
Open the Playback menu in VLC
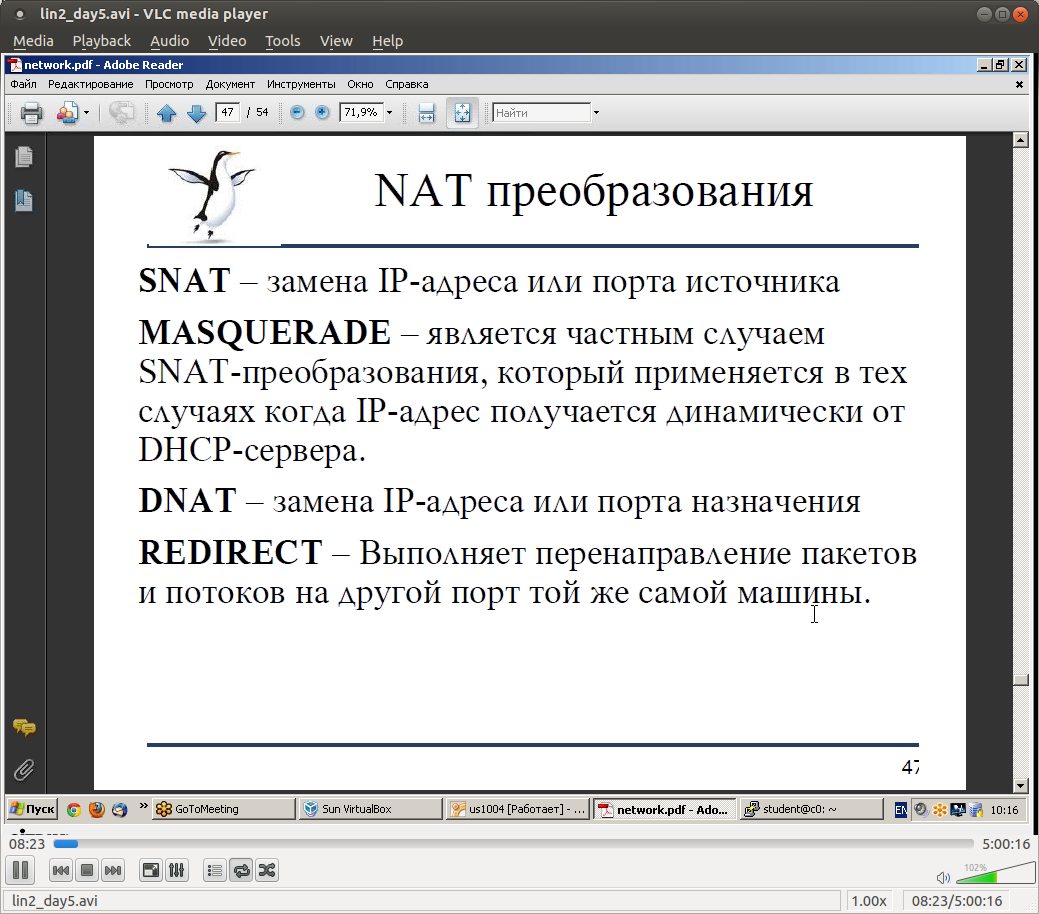point(101,41)
